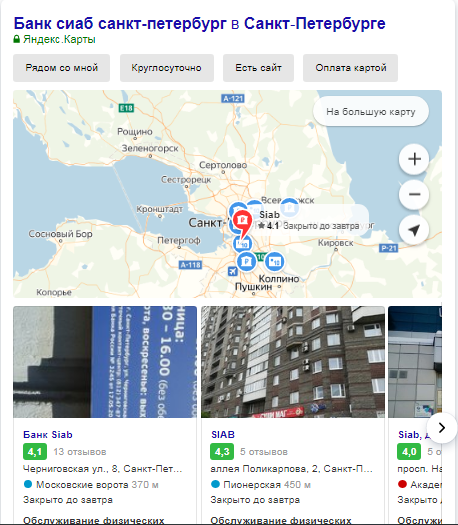Click blue bank pin above Пушкин
The height and width of the screenshot is (525, 458).
pyautogui.click(x=246, y=261)
